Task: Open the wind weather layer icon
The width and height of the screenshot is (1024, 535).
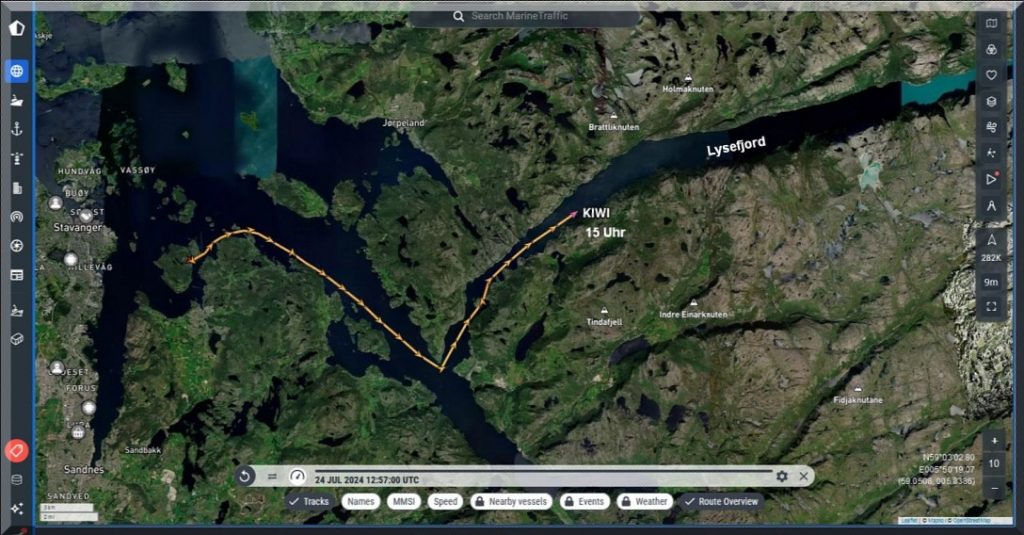Action: point(991,127)
